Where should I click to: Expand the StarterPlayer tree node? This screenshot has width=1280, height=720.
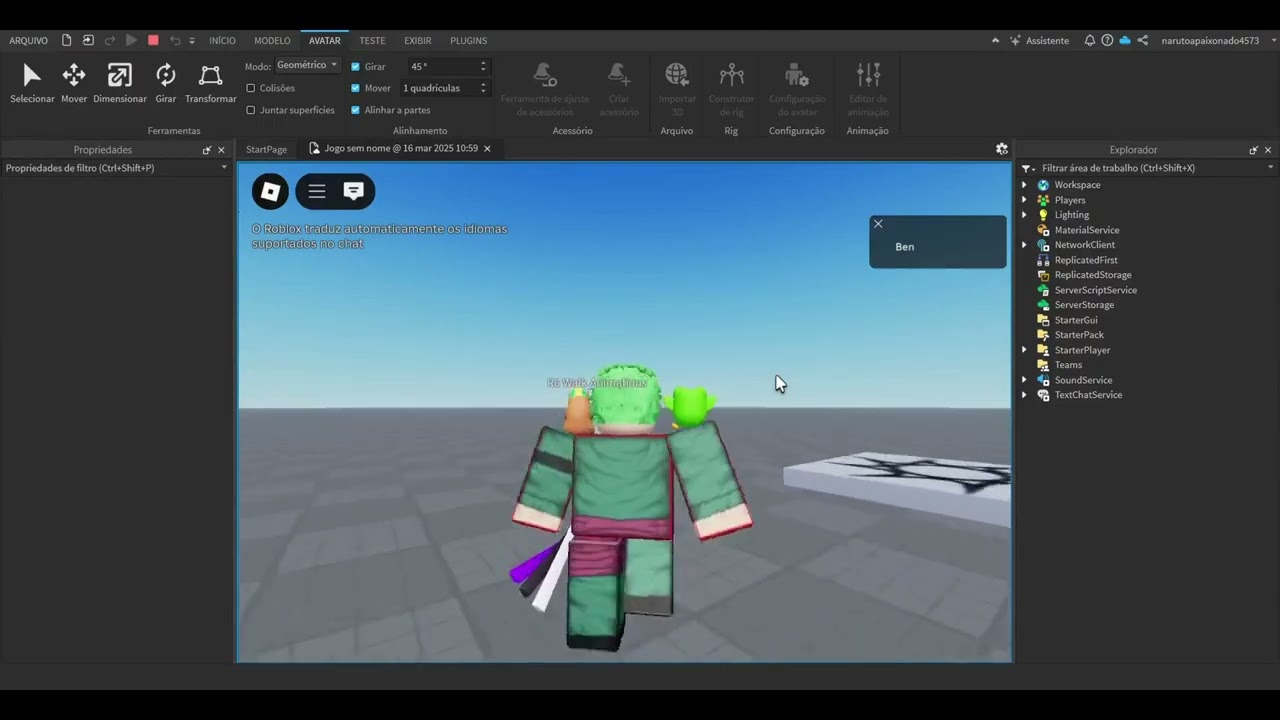[x=1024, y=350]
